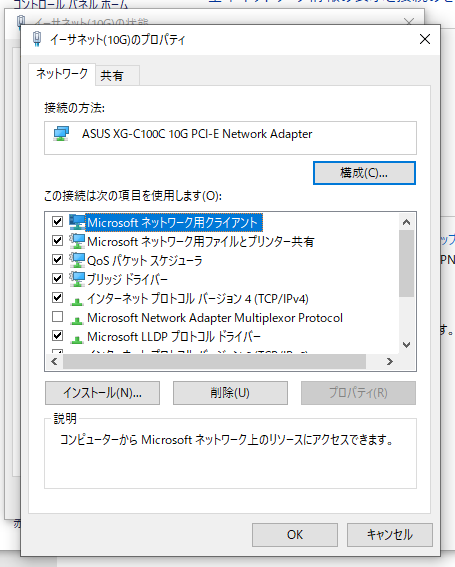Viewport: 455px width, 567px height.
Task: Select インターネット プロトコル バージョン 4 (TCP/IPv4) row
Action: (x=198, y=299)
